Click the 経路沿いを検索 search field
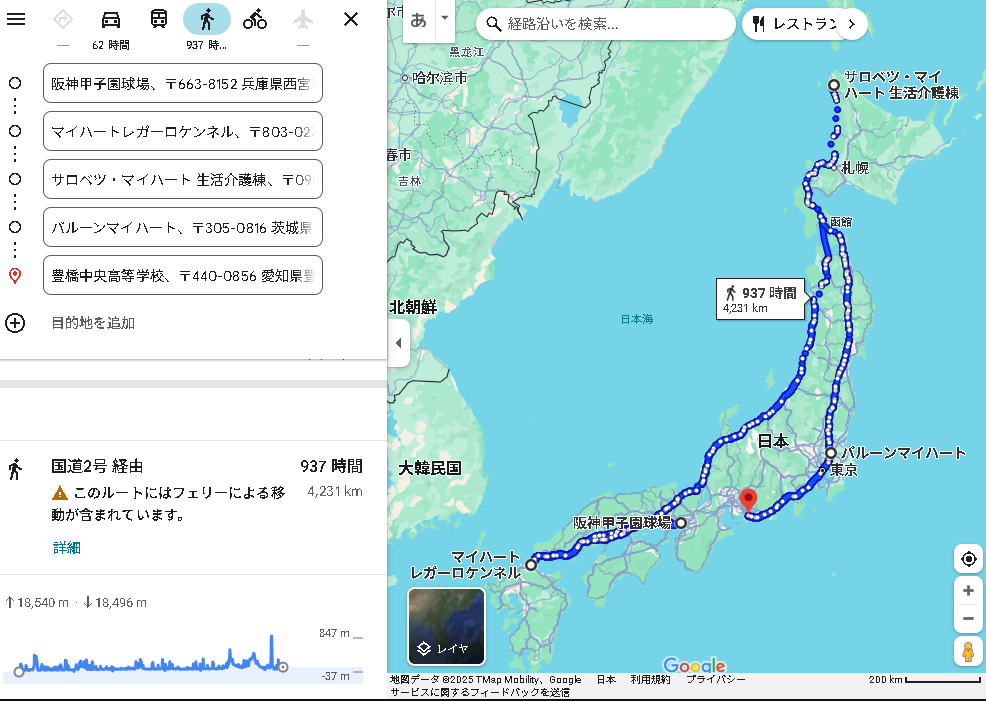Viewport: 986px width, 701px height. [605, 24]
